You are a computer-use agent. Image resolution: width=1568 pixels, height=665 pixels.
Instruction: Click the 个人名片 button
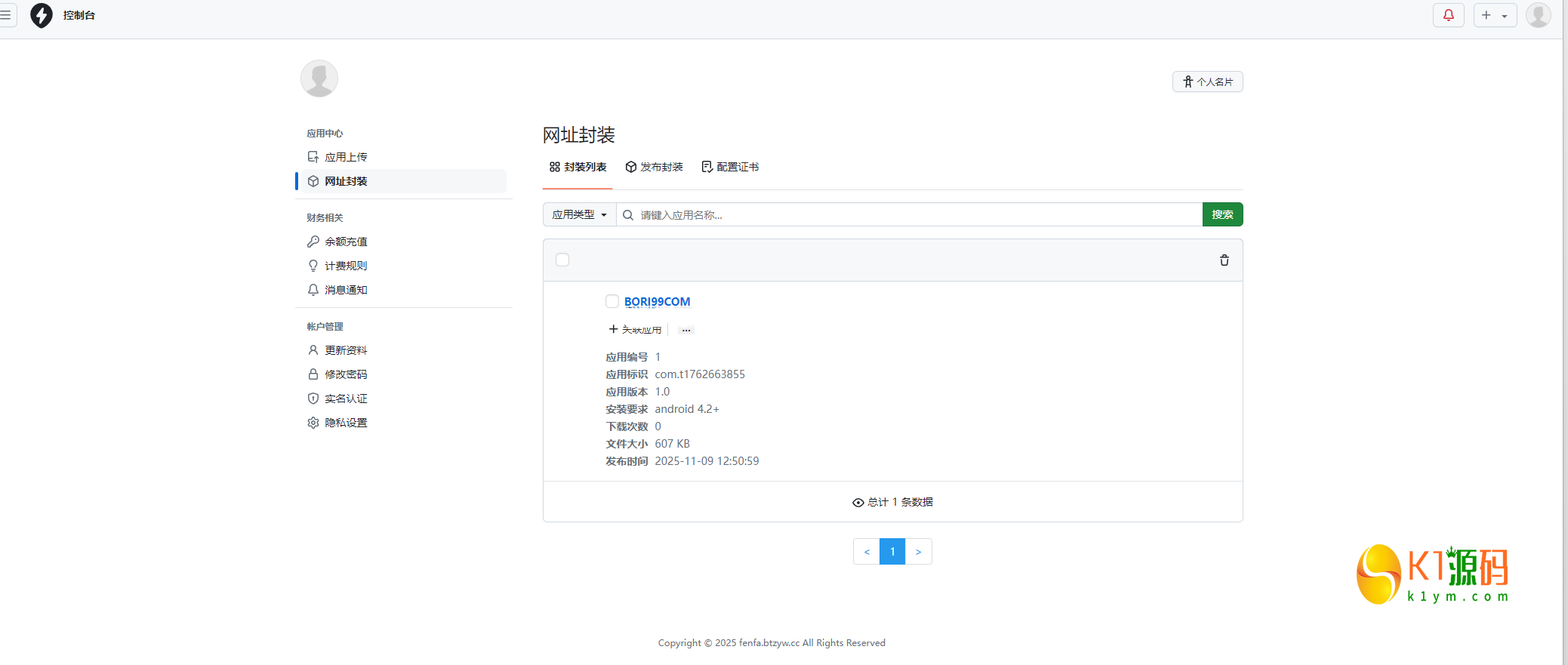(1207, 82)
